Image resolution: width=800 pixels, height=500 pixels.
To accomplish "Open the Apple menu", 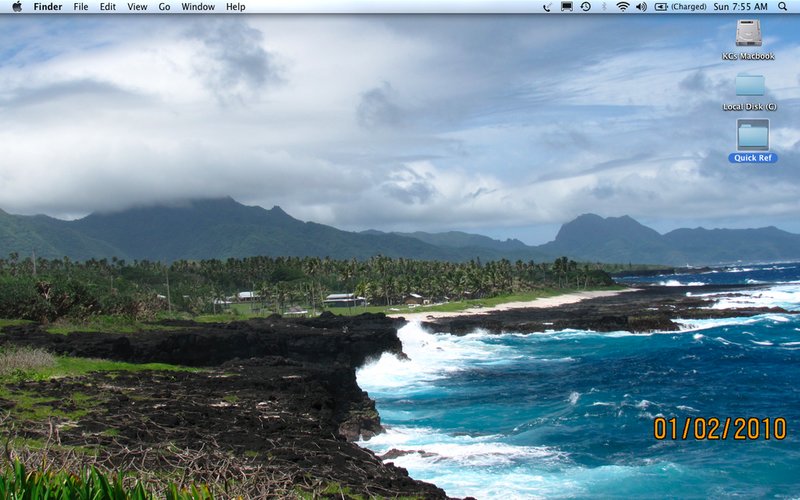I will [17, 7].
